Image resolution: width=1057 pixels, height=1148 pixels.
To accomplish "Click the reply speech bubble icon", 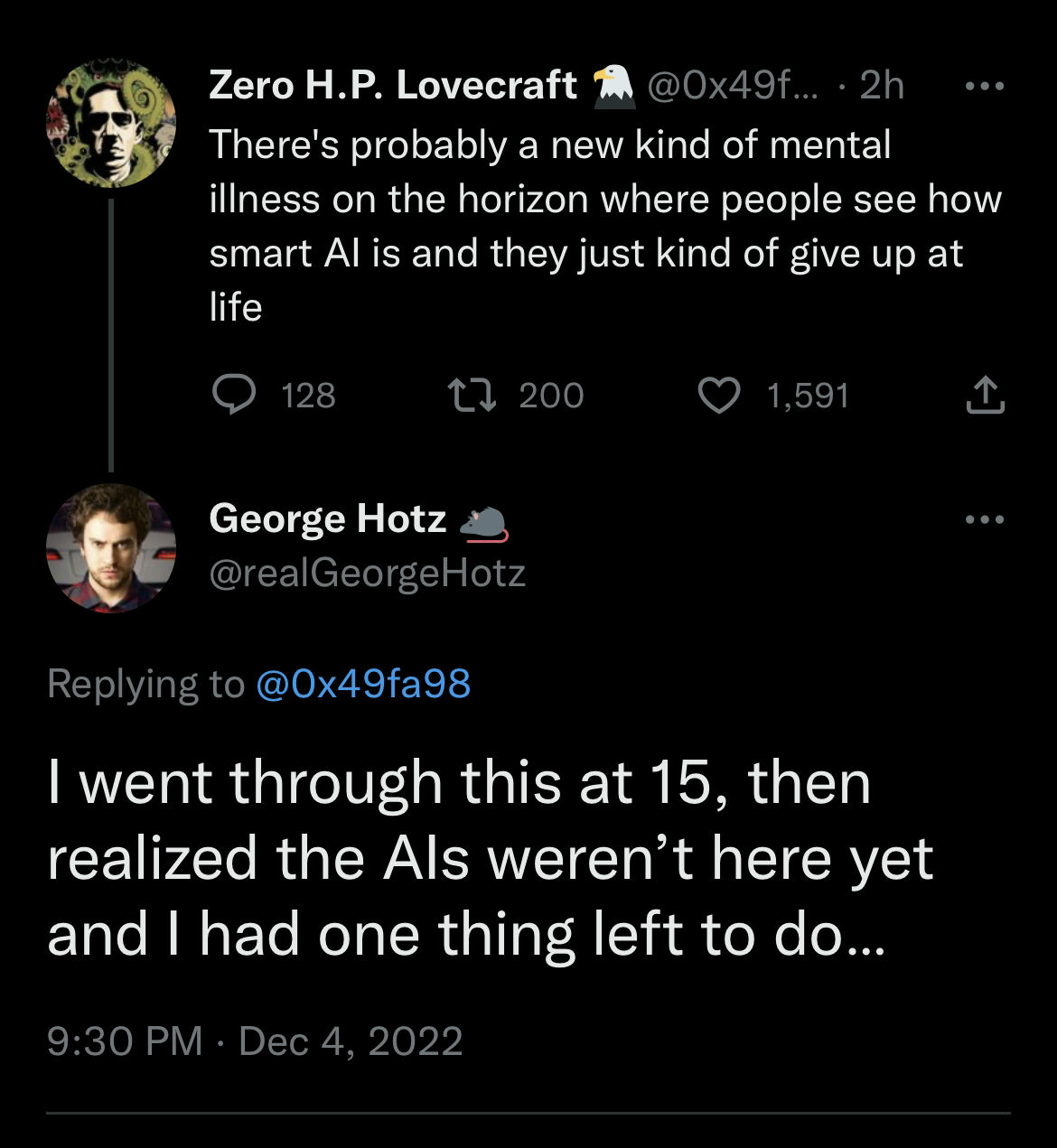I will tap(235, 396).
